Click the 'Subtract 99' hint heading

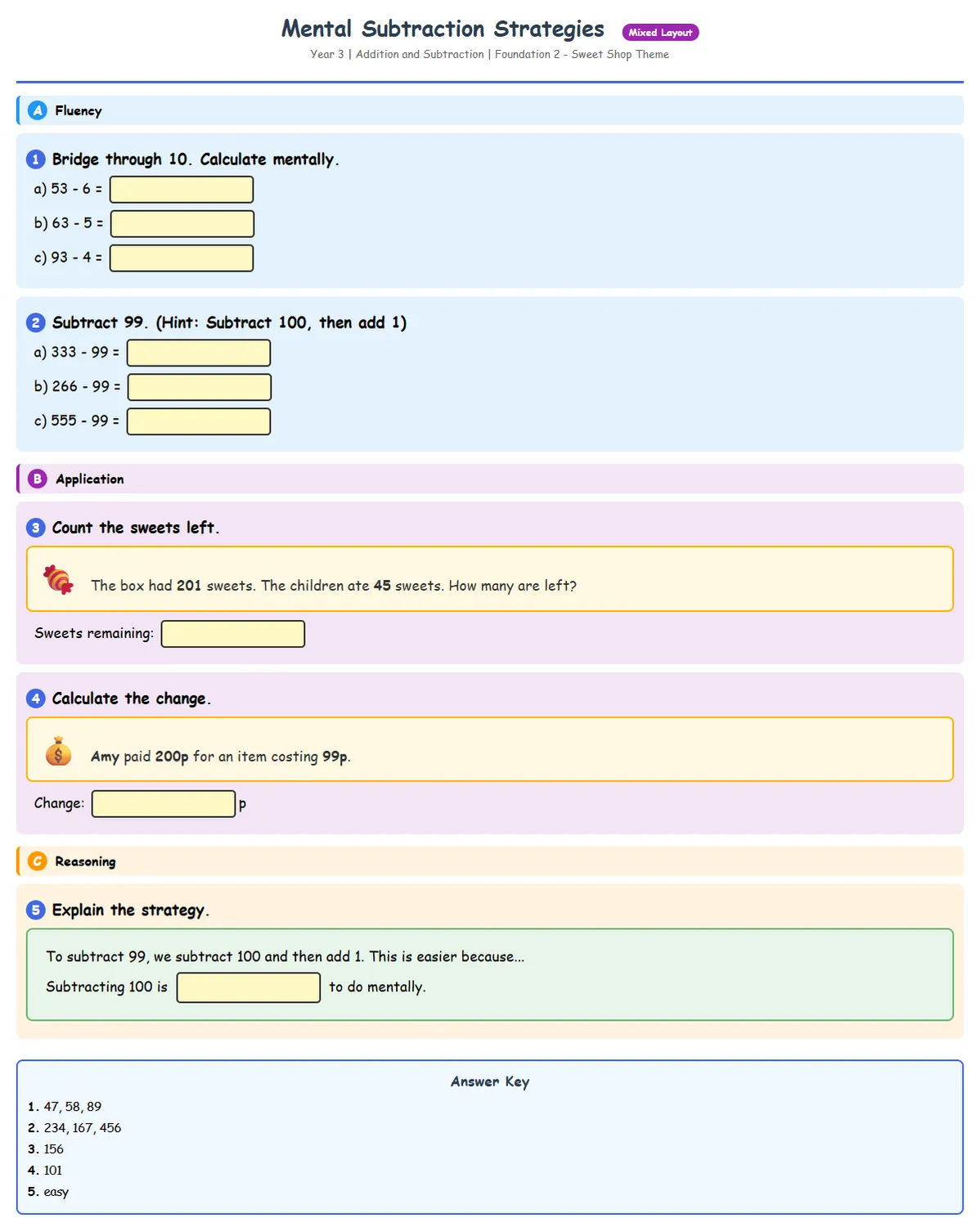(230, 322)
